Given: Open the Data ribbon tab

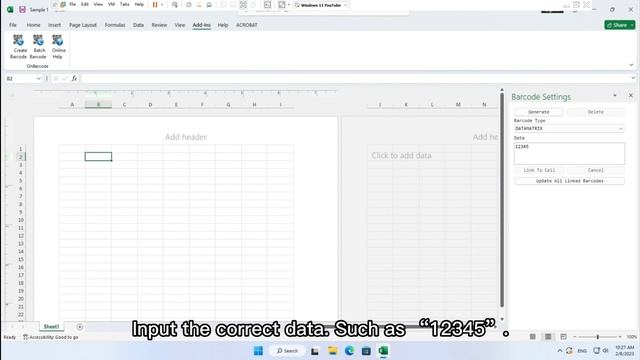Looking at the screenshot, I should 138,25.
